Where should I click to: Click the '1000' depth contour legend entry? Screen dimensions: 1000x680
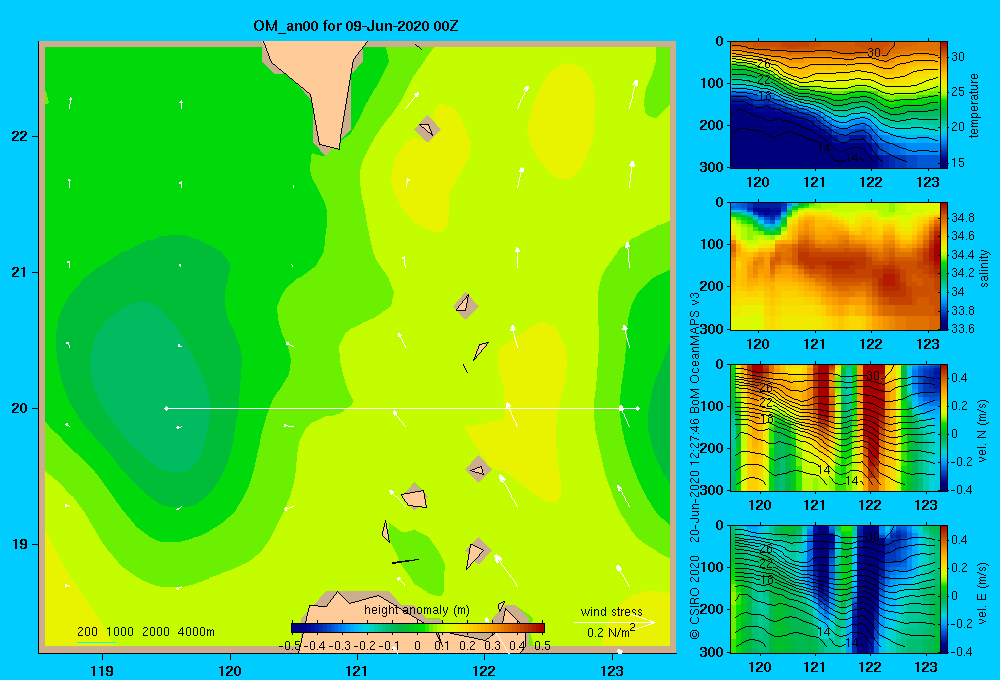[x=120, y=632]
